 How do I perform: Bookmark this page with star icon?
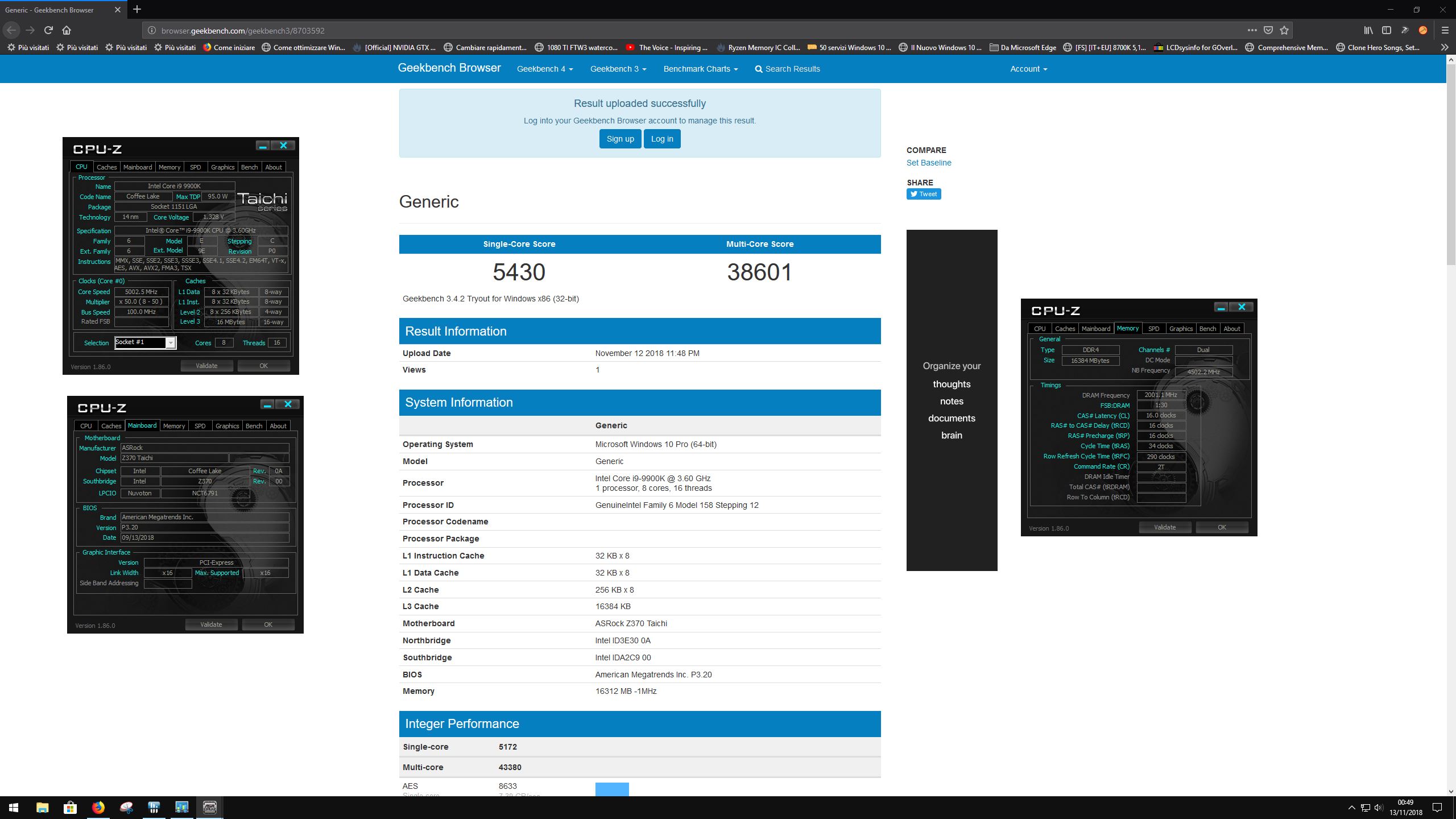coord(1284,30)
